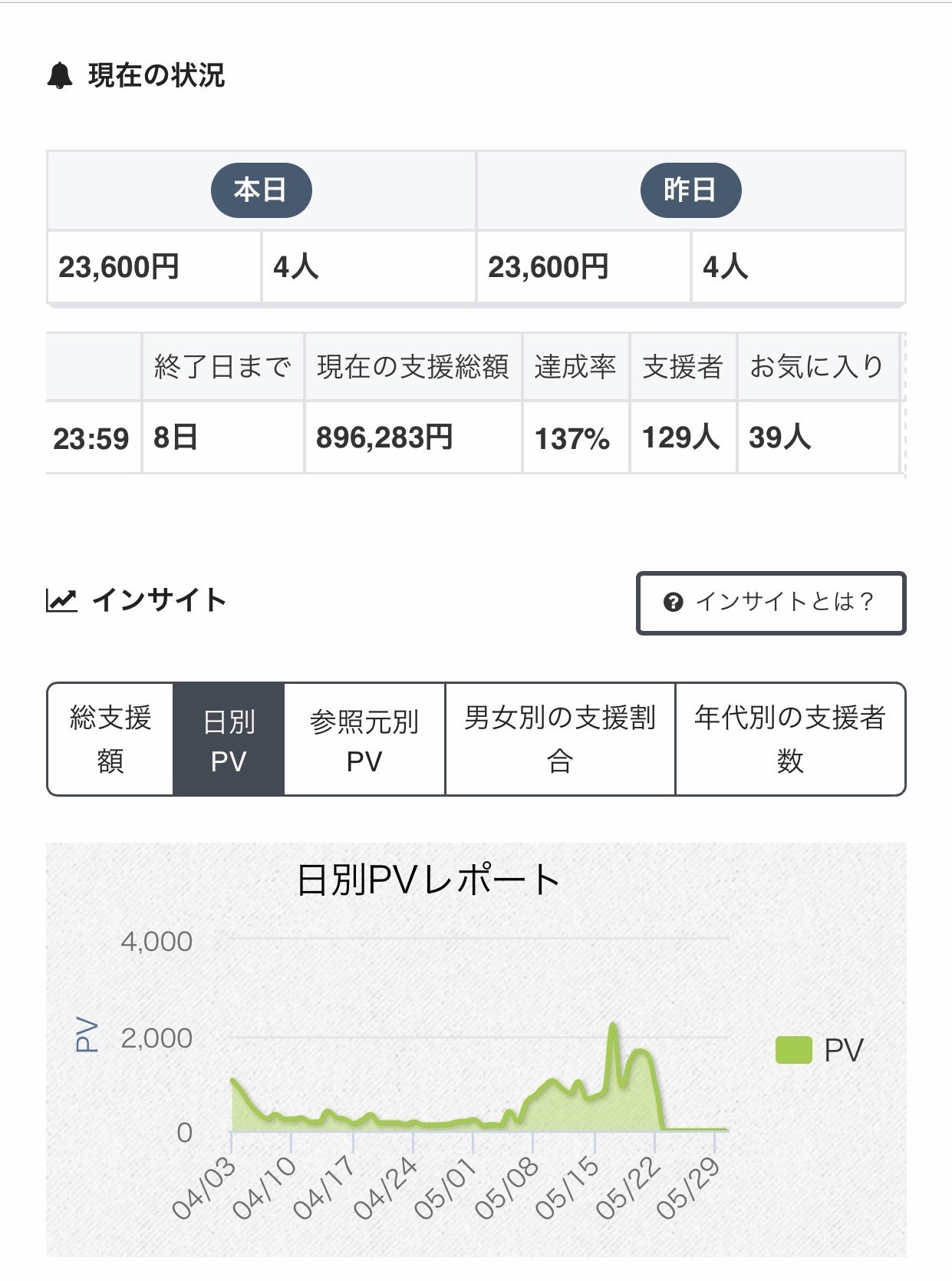View the 年代別の支援者数 tab

(x=790, y=739)
